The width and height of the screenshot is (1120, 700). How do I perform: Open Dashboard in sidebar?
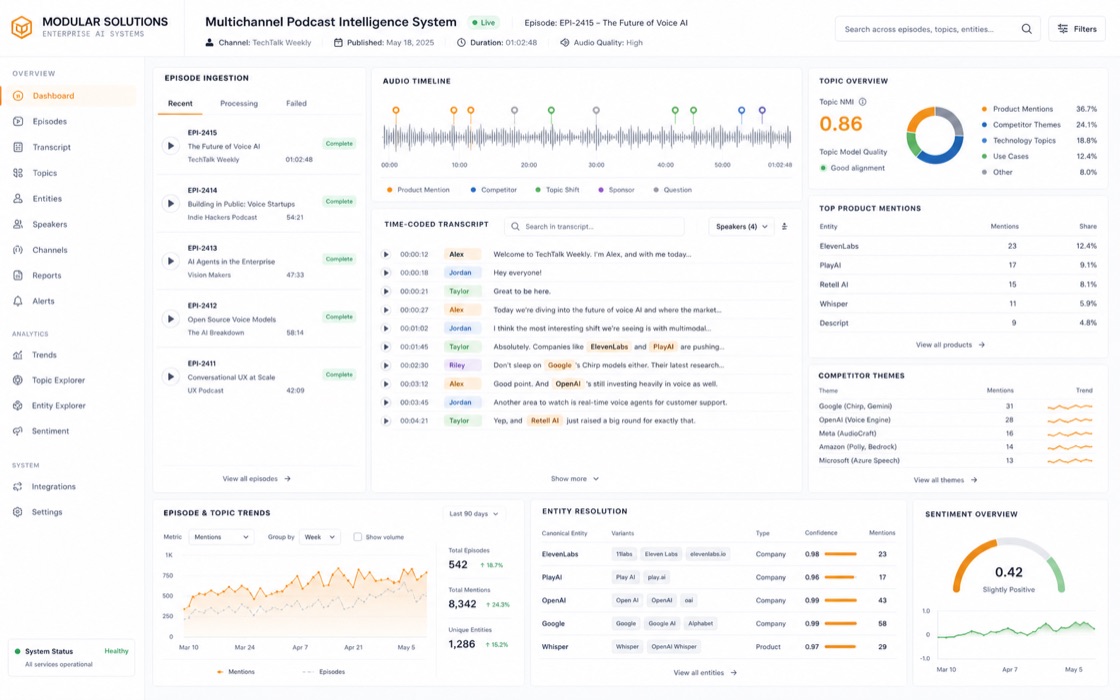pyautogui.click(x=69, y=96)
